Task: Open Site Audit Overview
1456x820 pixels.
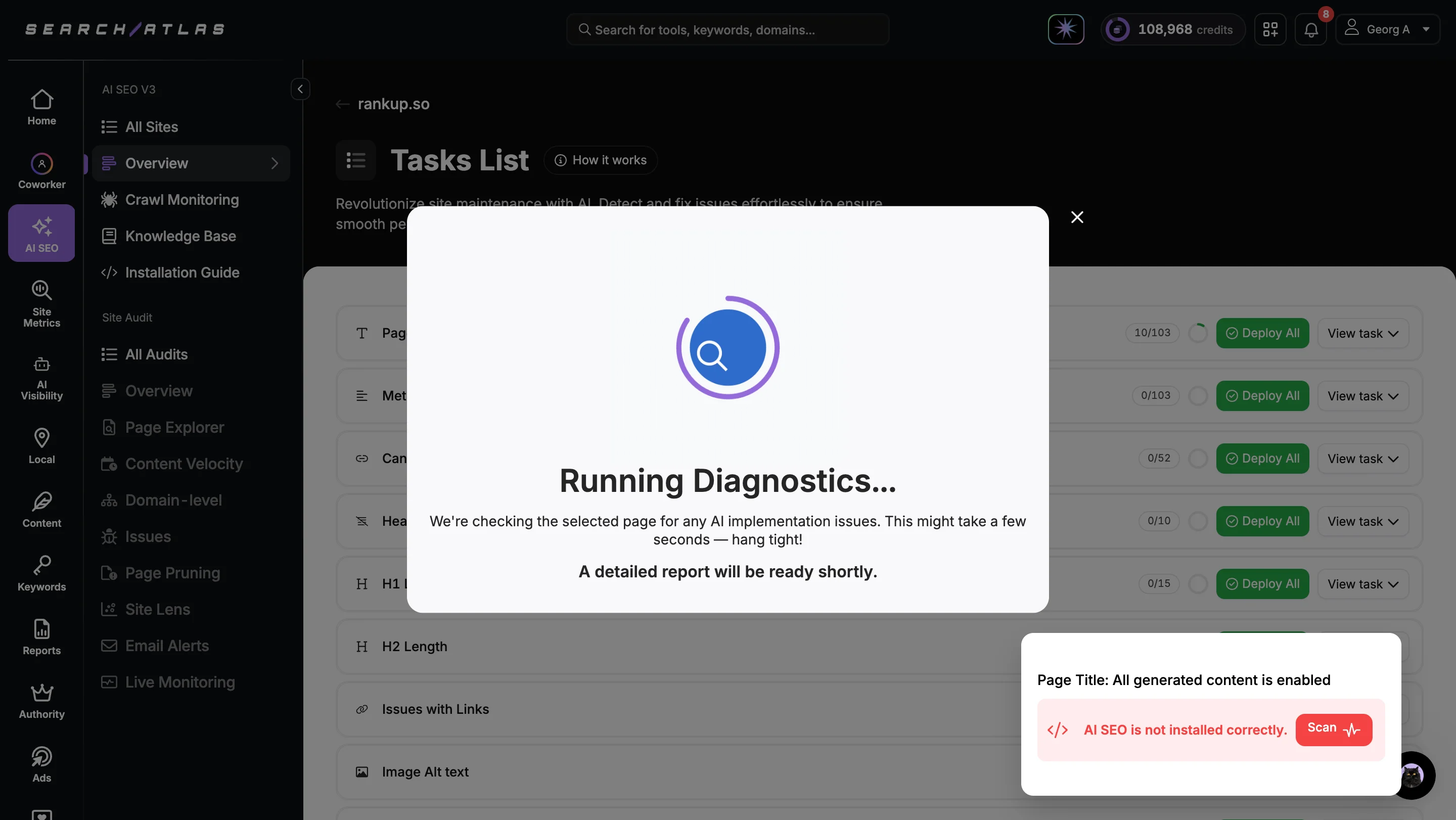Action: [191, 390]
